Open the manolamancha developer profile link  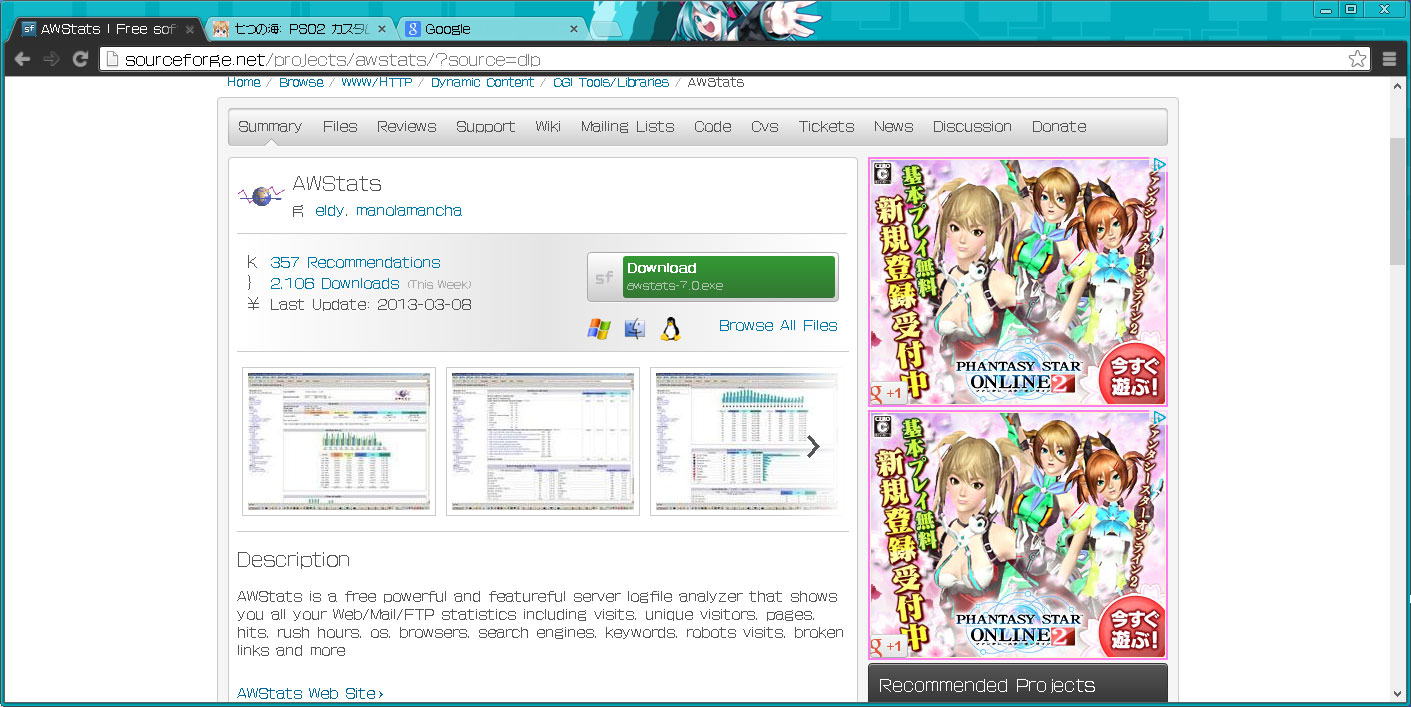coord(409,210)
